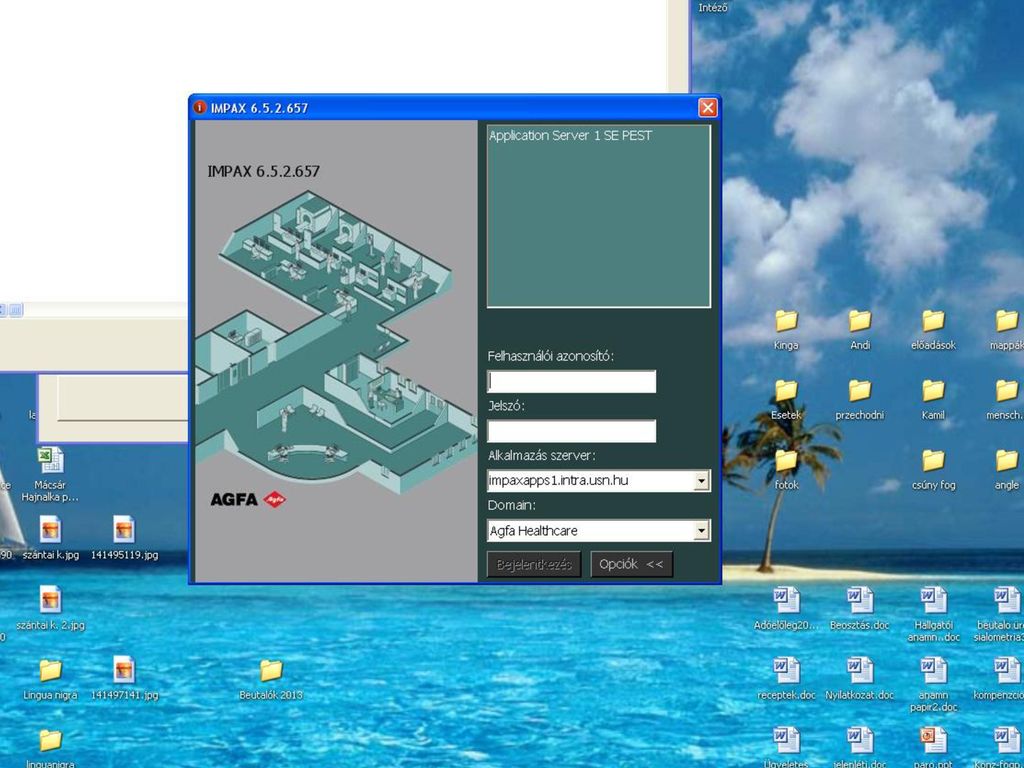Click the jelenléti.doc document icon
The image size is (1024, 768).
[x=860, y=740]
